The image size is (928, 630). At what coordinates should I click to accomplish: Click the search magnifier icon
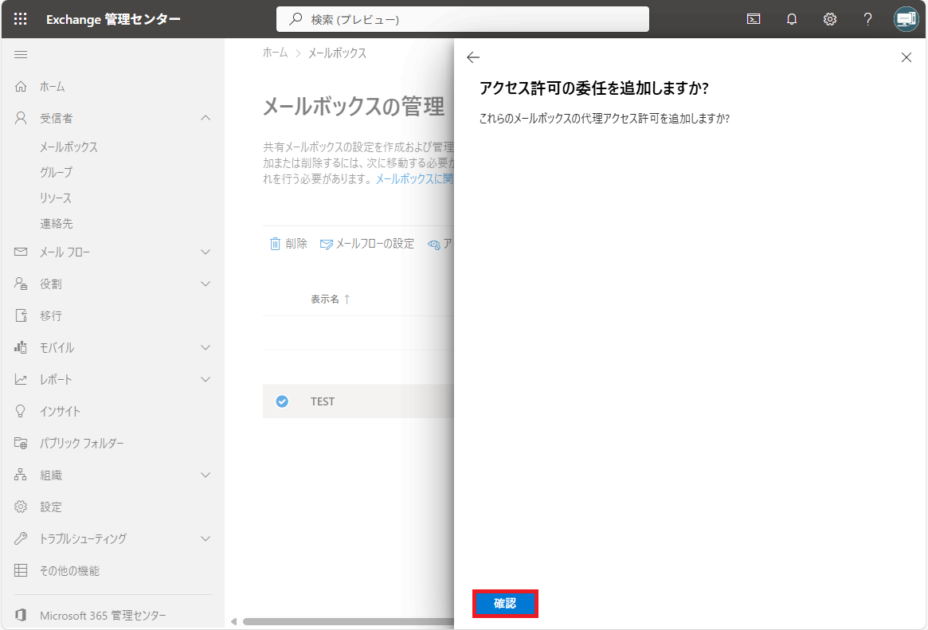pyautogui.click(x=296, y=19)
